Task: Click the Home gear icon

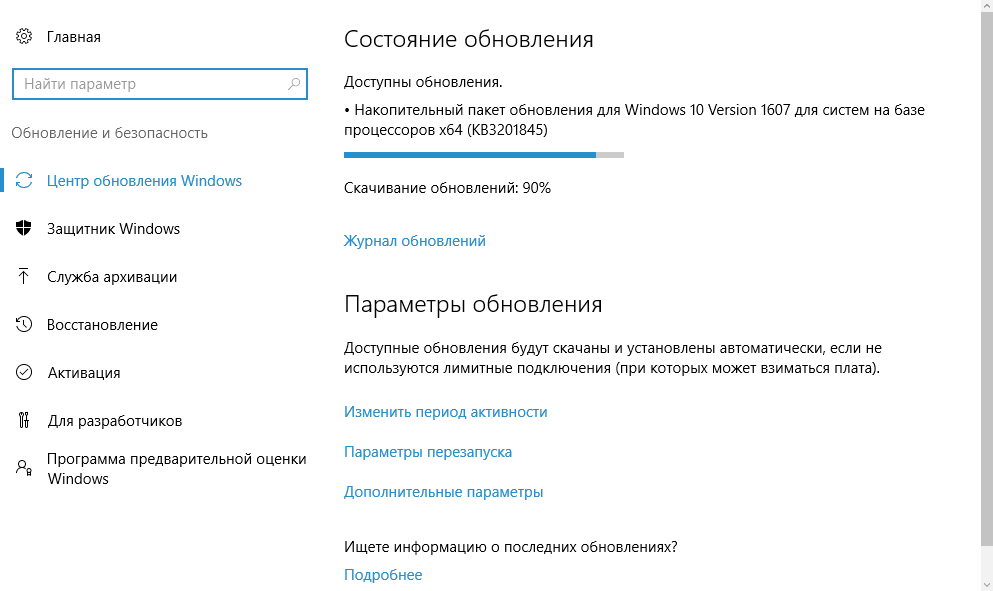Action: coord(24,36)
